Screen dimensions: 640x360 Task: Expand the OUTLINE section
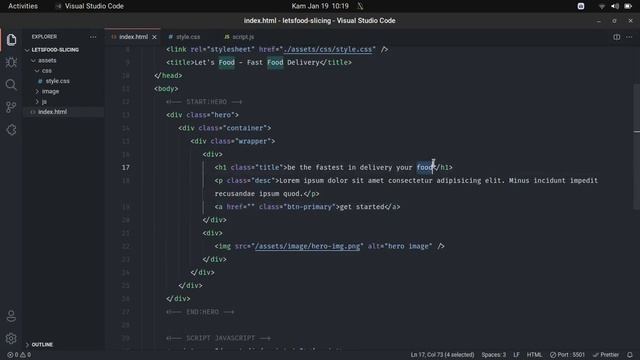(42, 344)
